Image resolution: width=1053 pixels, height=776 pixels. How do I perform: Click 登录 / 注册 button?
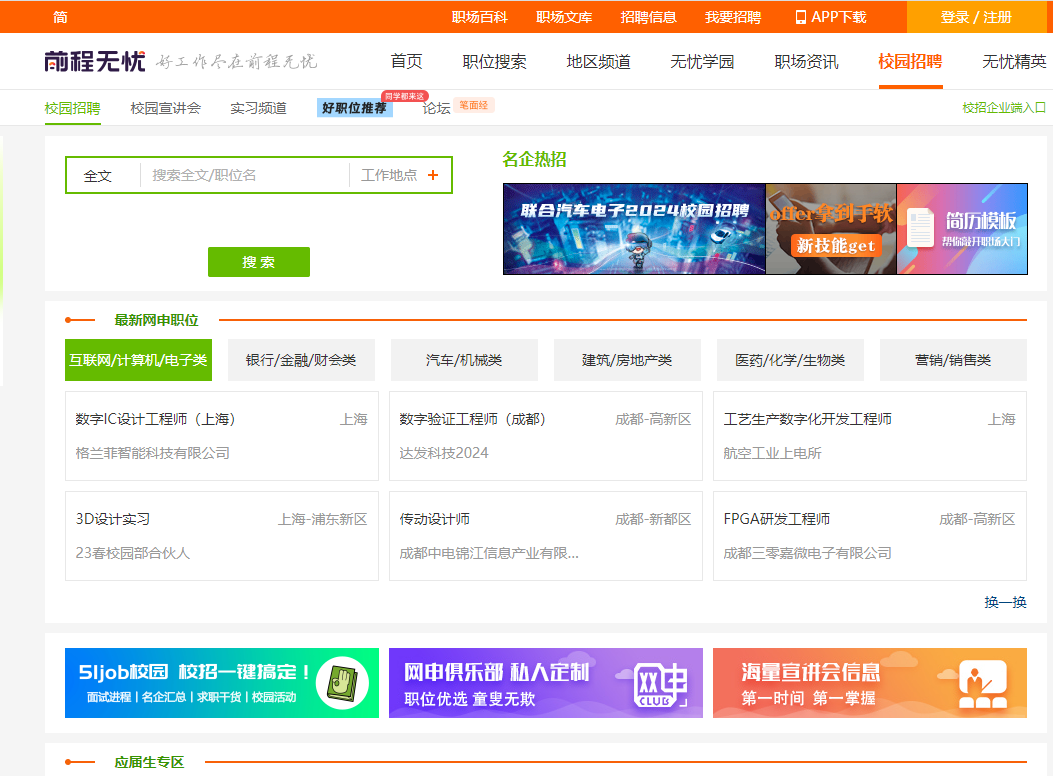click(x=976, y=17)
